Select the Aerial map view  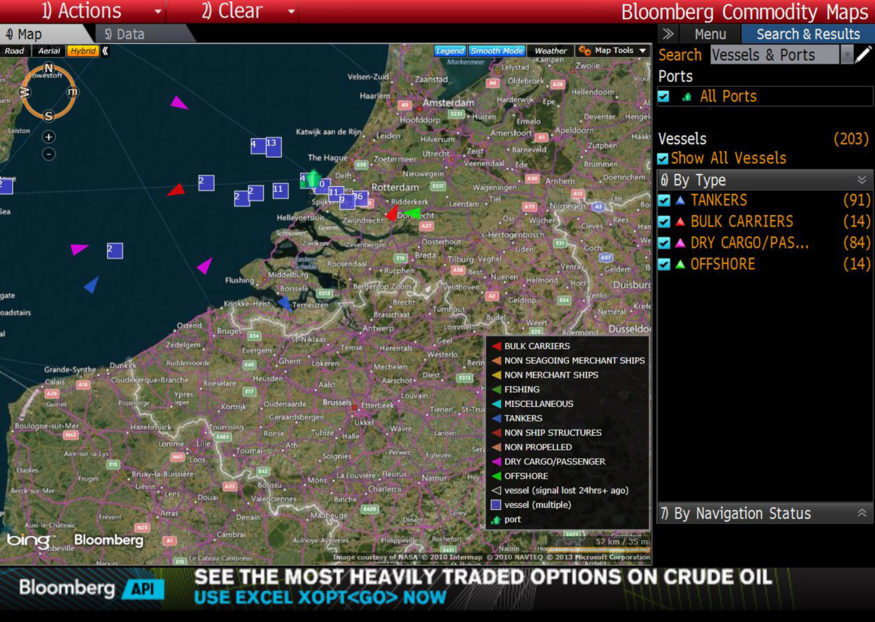pos(49,51)
